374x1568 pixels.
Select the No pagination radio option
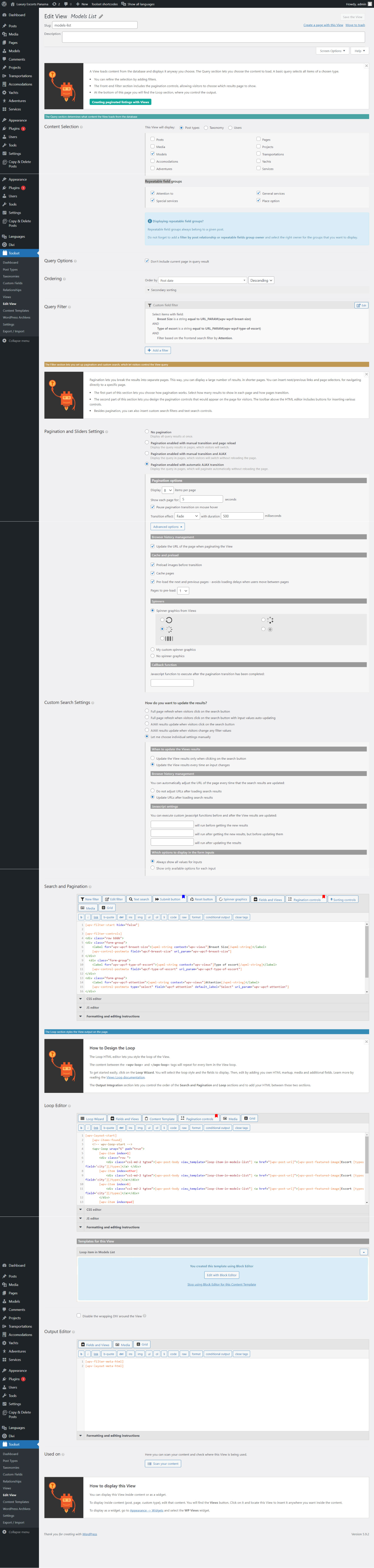point(147,432)
